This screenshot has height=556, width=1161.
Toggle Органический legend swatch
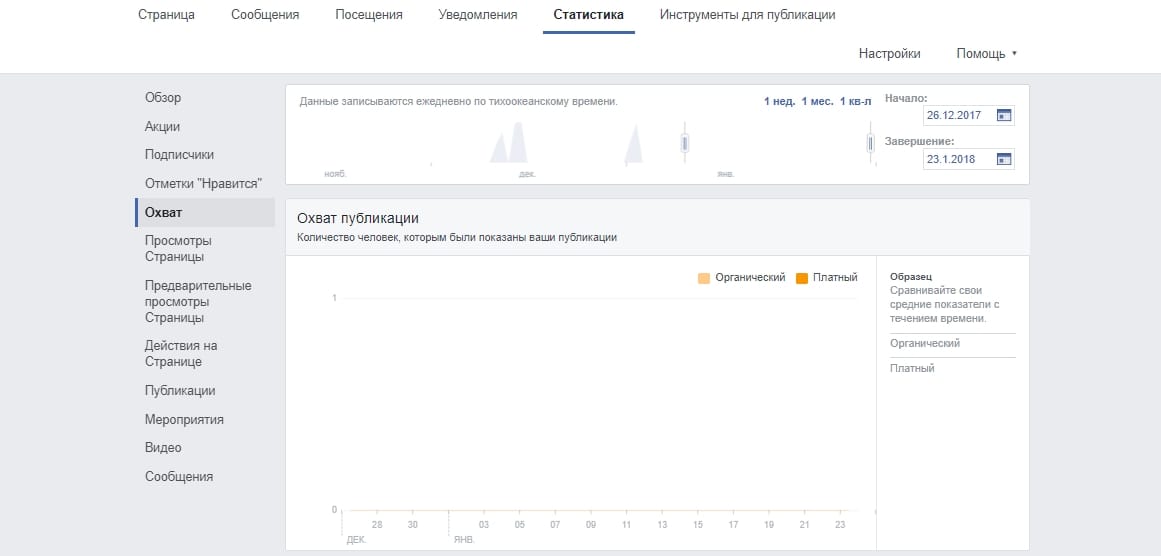pos(703,278)
